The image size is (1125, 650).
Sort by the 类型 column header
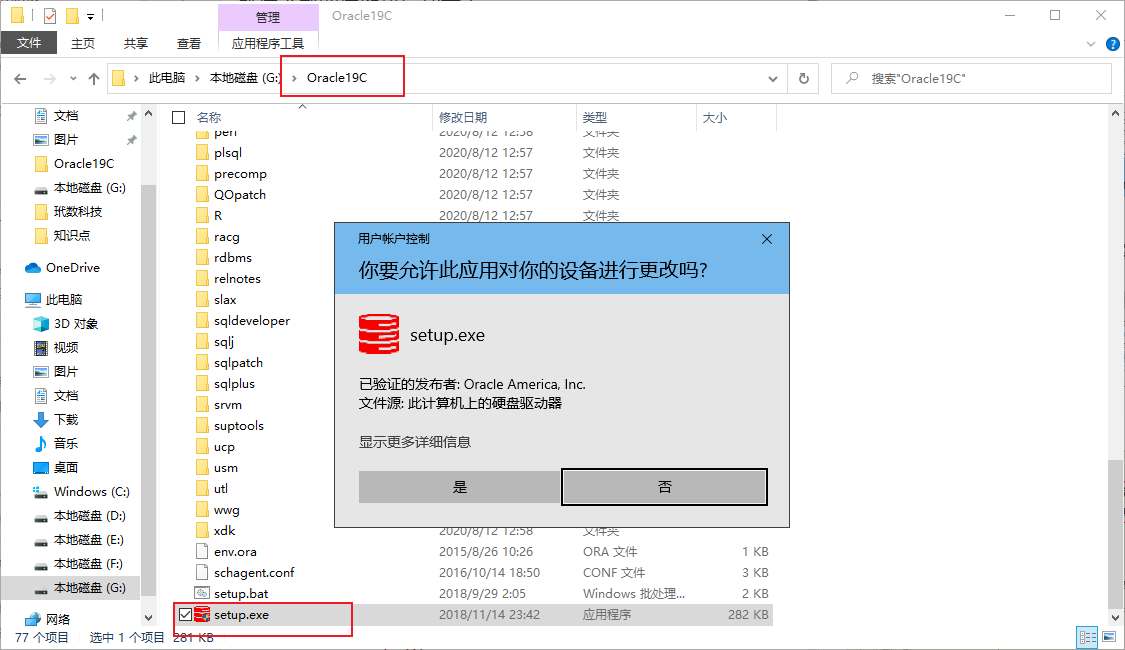595,118
